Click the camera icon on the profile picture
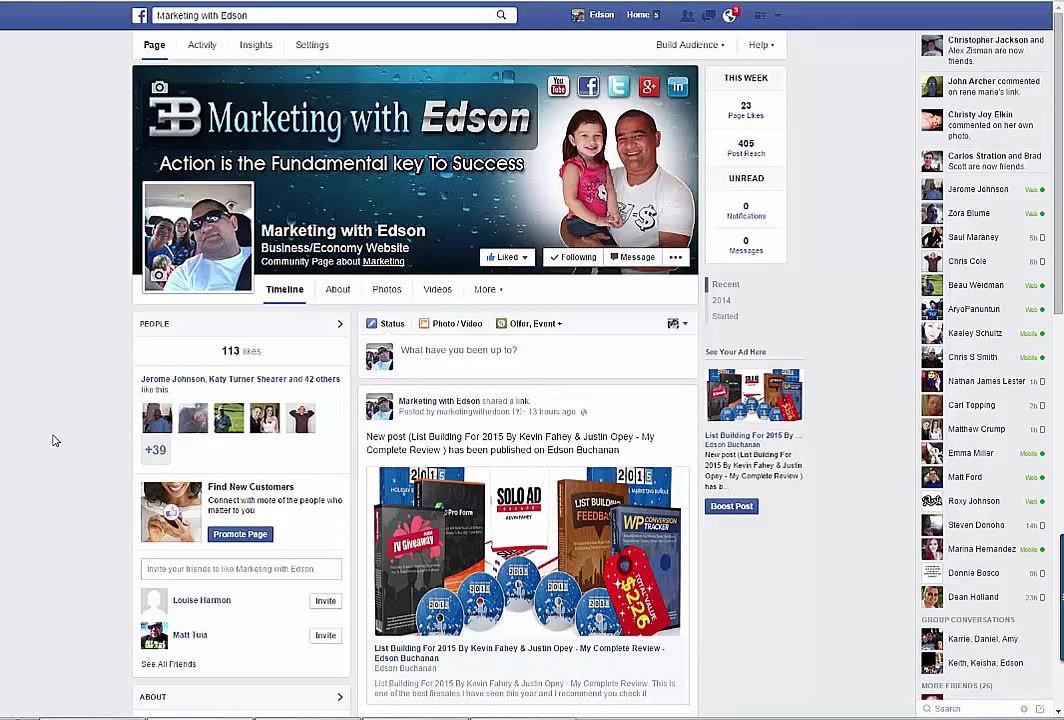Screen dimensions: 1064x720 [158, 275]
